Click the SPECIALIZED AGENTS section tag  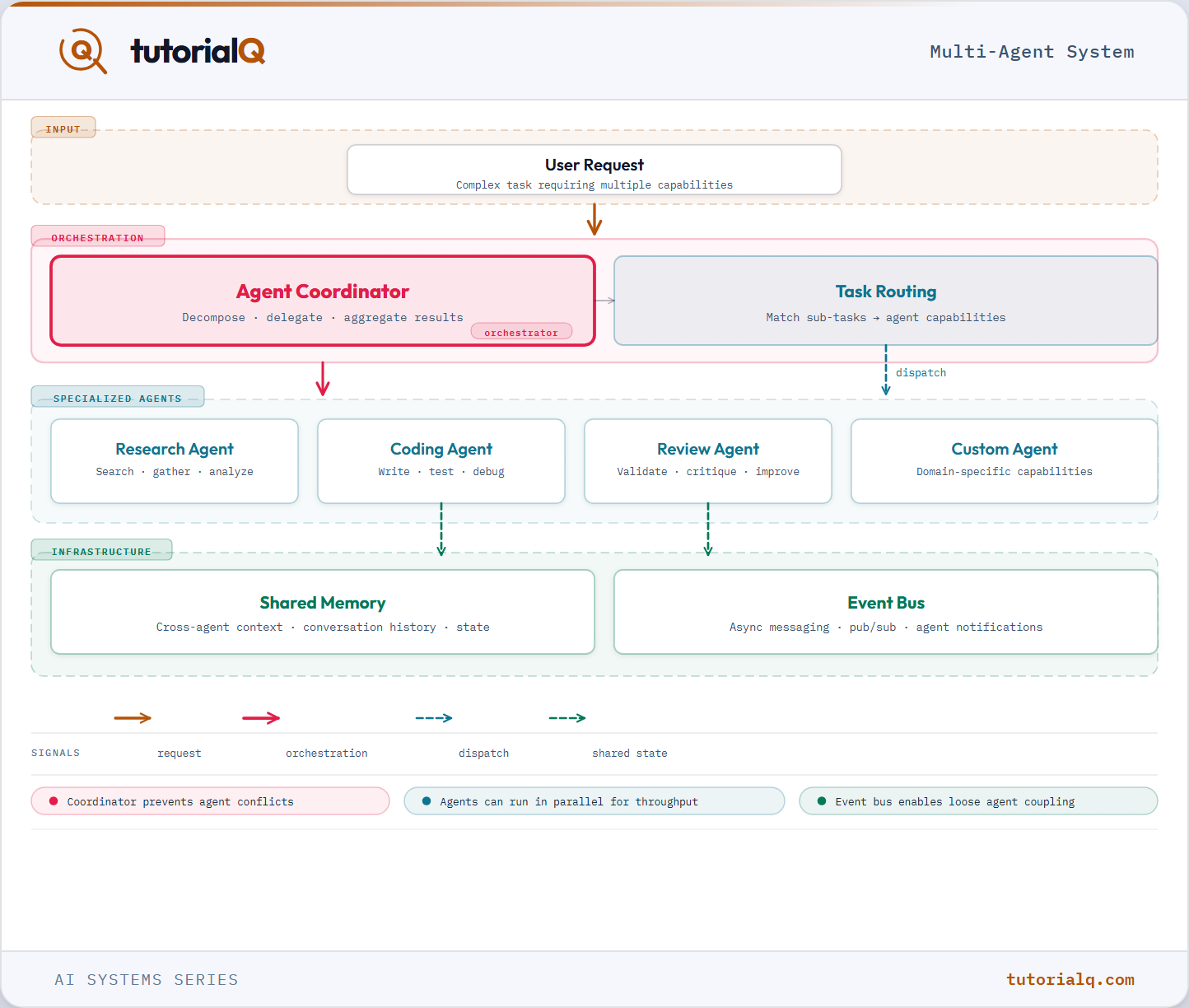point(118,397)
